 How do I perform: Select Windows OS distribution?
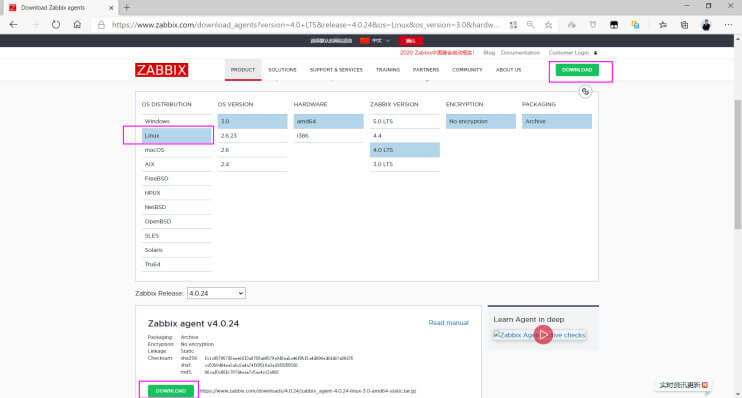(176, 121)
